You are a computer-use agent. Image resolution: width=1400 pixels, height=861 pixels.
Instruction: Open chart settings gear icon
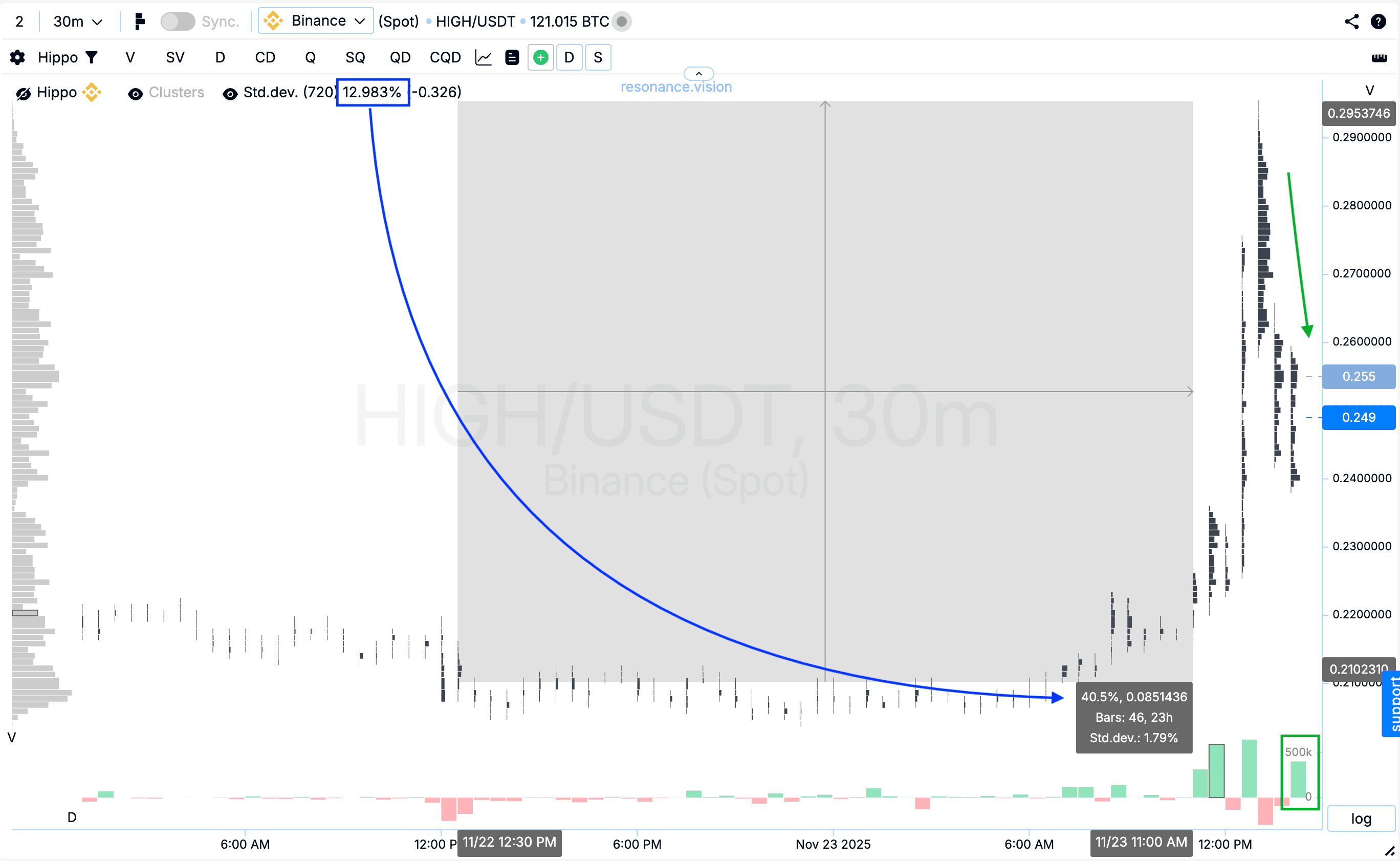point(17,57)
